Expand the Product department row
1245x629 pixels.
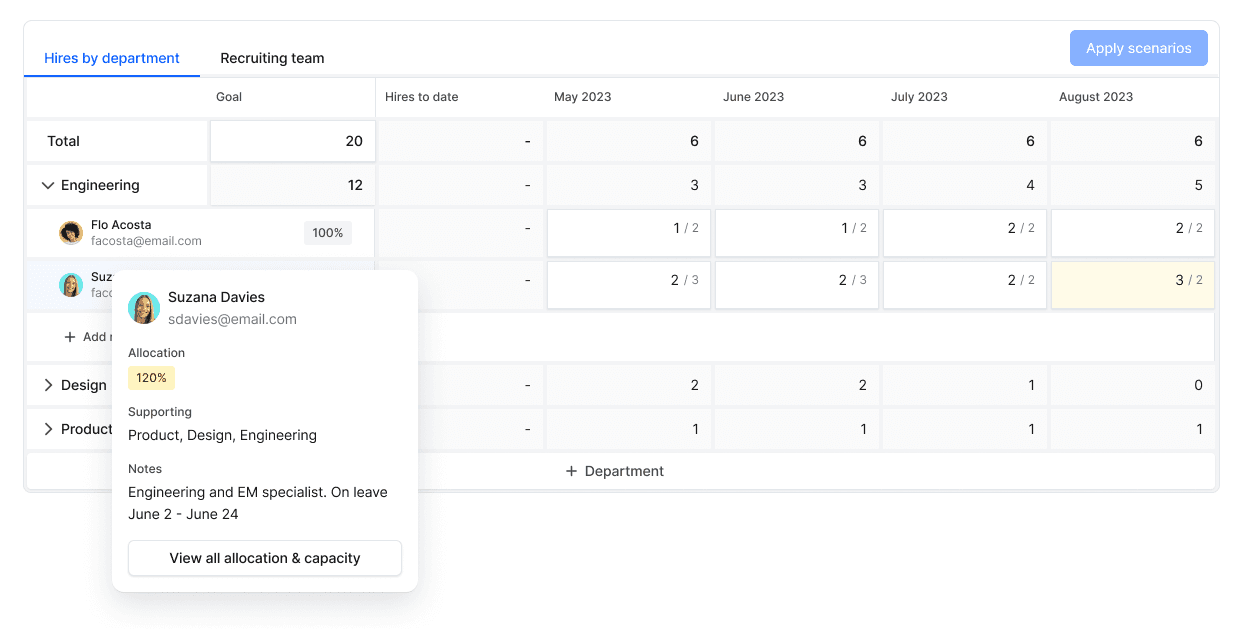point(48,429)
